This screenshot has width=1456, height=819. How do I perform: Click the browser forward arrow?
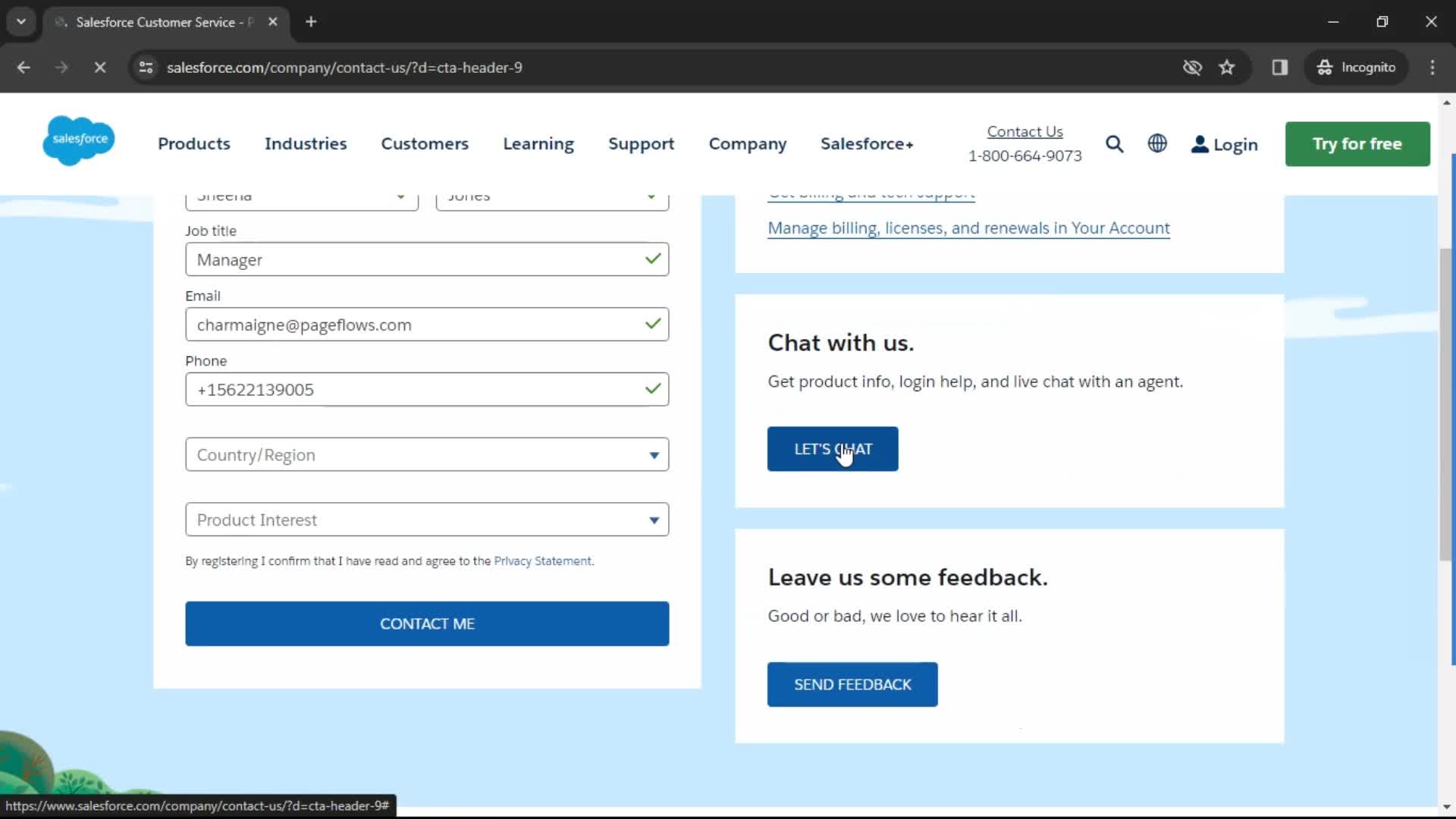coord(61,67)
